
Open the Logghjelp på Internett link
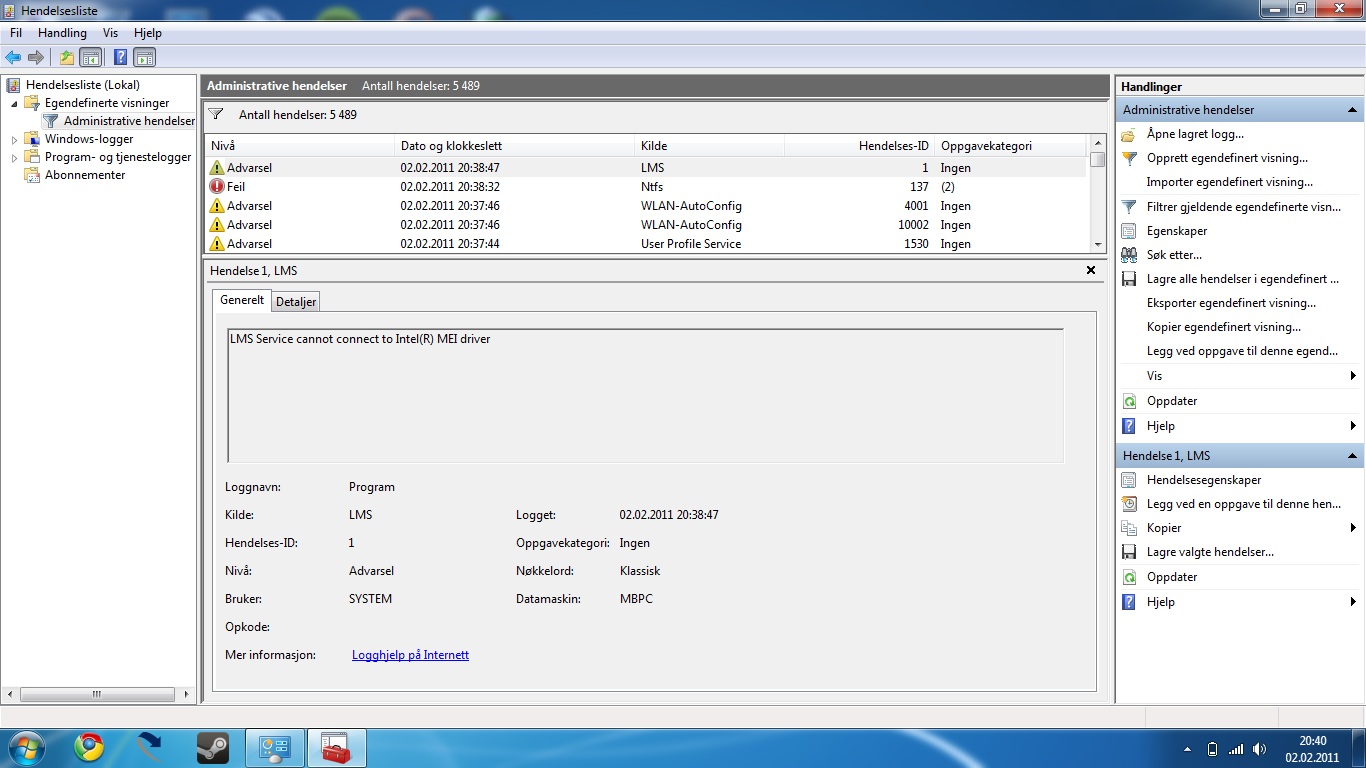[410, 655]
